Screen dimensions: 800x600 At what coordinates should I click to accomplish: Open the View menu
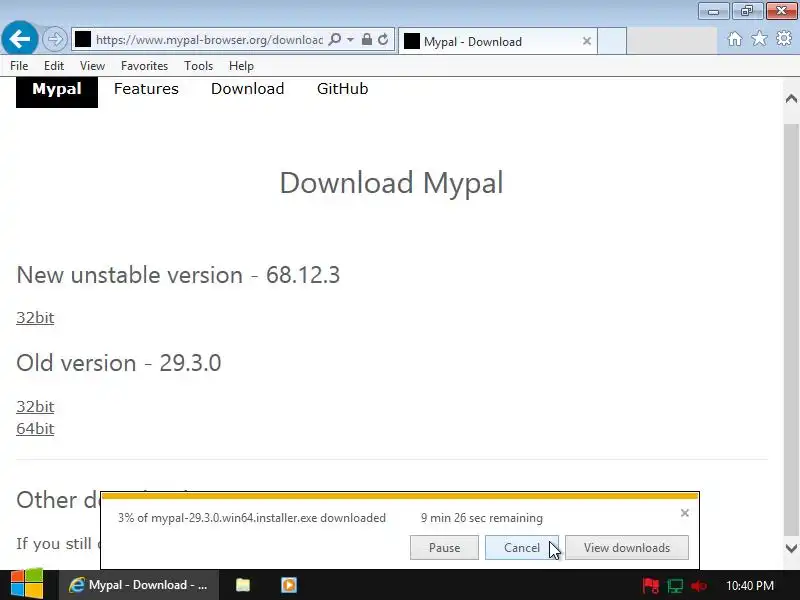[x=92, y=66]
